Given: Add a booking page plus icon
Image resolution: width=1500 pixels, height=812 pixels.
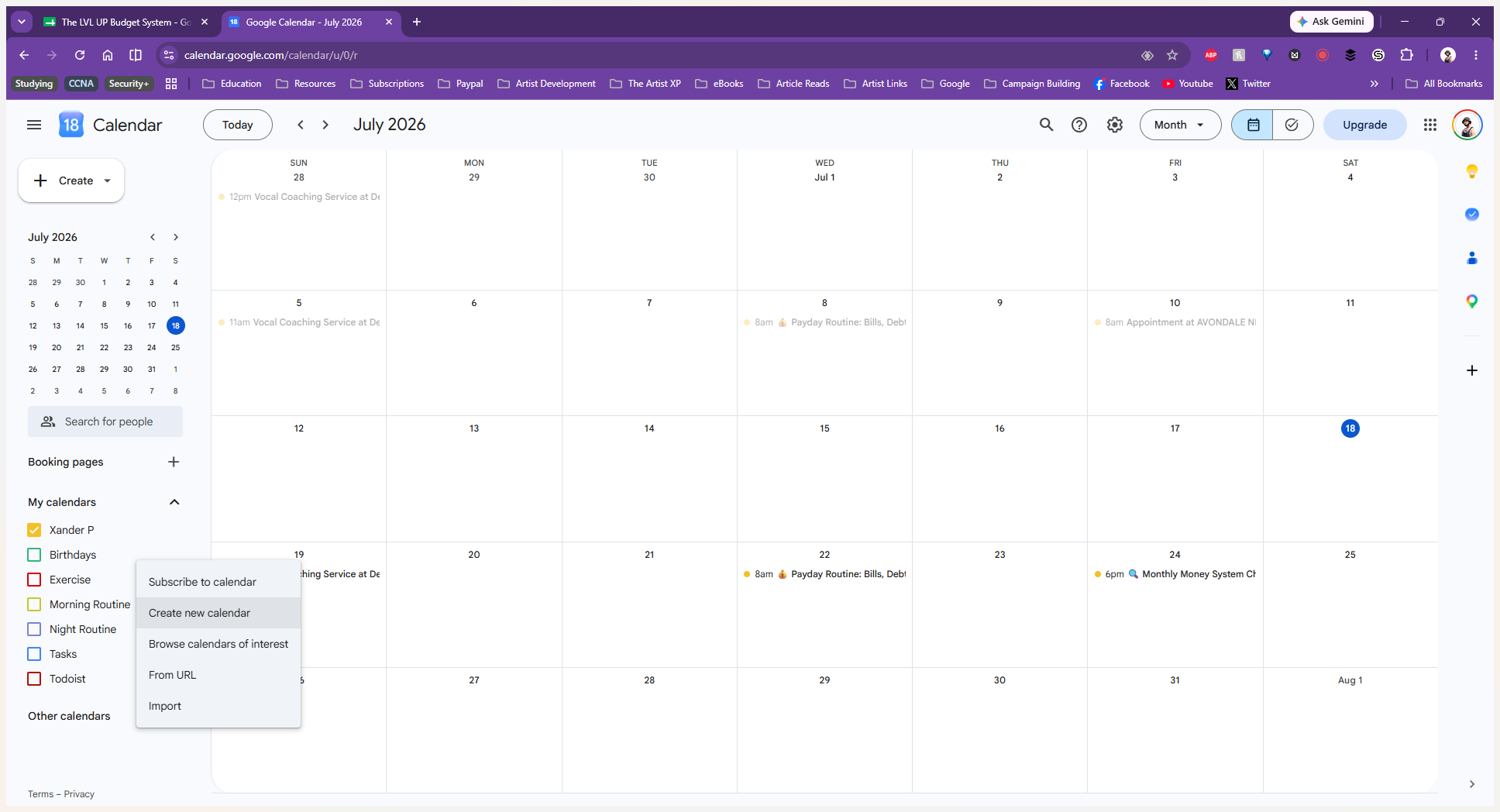Looking at the screenshot, I should (174, 462).
